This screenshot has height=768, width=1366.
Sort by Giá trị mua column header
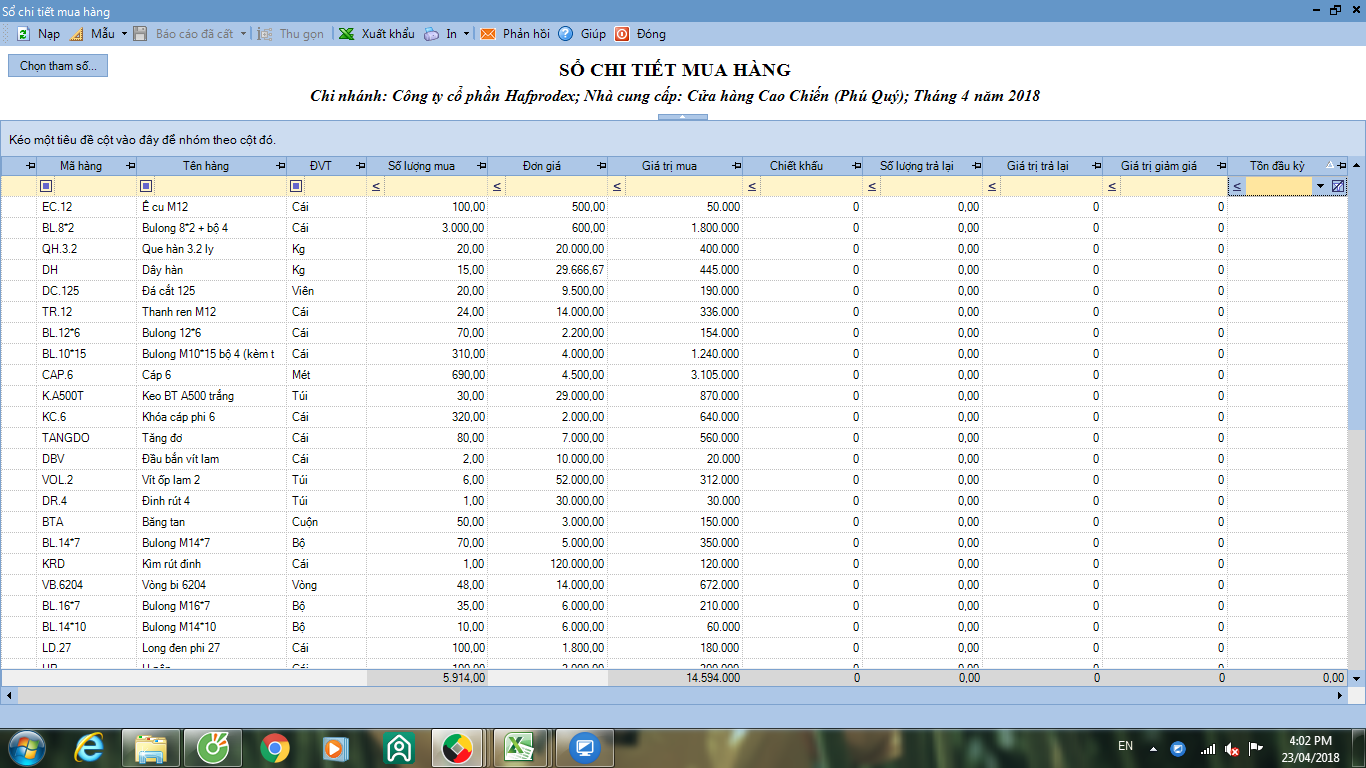670,166
